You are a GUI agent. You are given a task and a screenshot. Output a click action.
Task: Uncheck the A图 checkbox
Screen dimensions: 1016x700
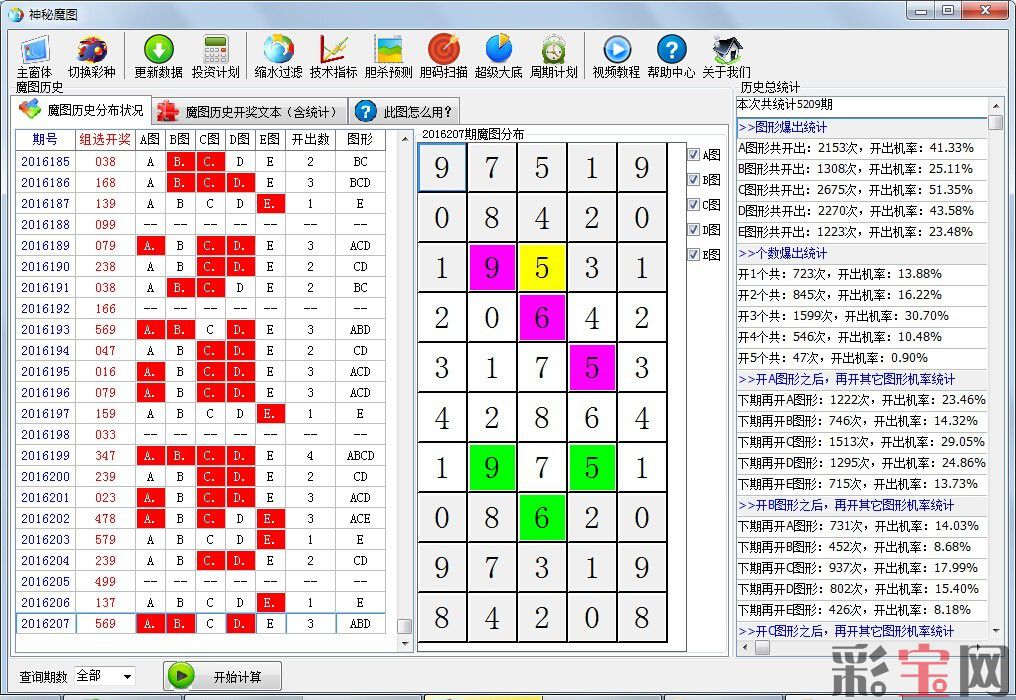click(694, 155)
